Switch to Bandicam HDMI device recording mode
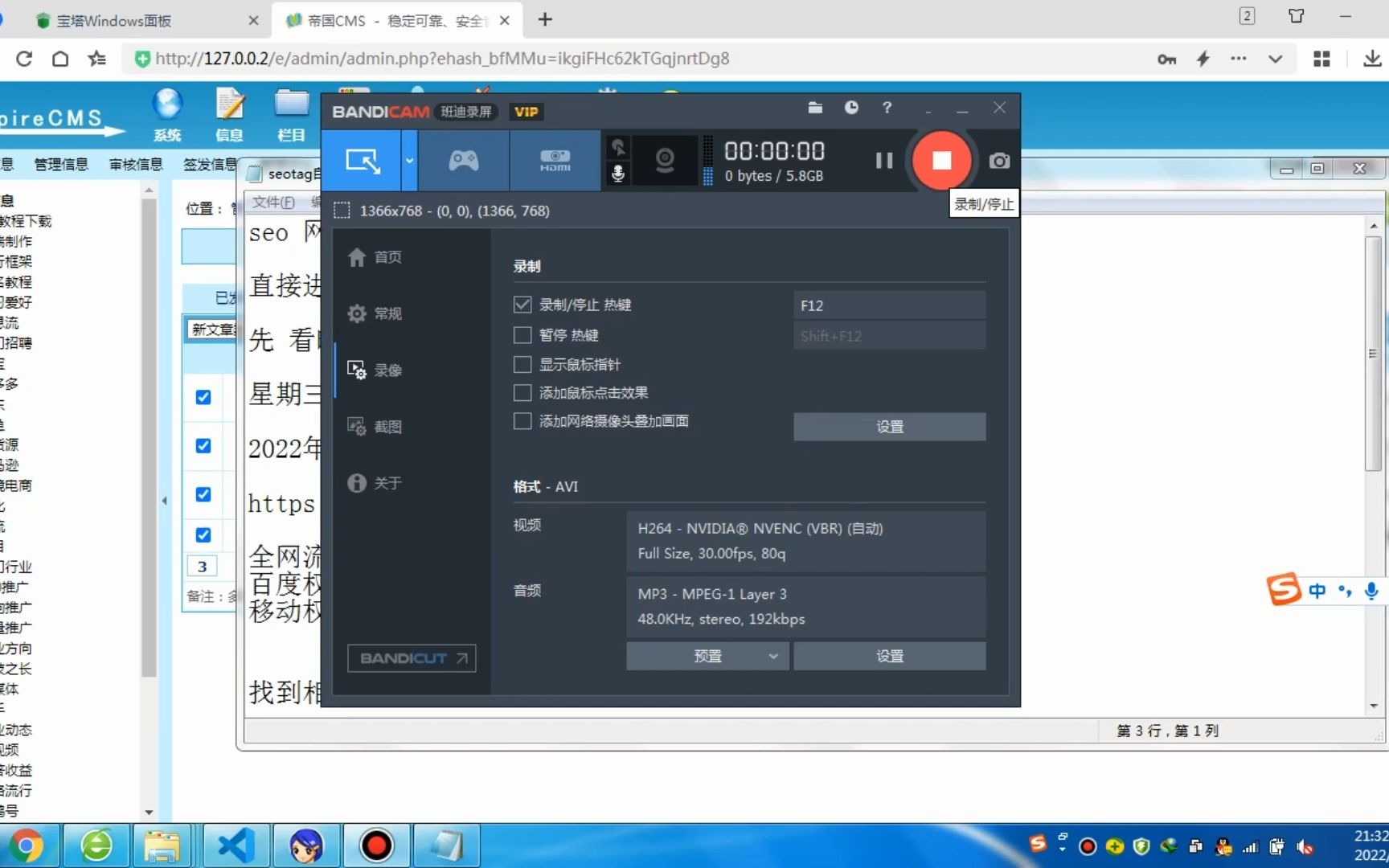Image resolution: width=1389 pixels, height=868 pixels. [555, 161]
